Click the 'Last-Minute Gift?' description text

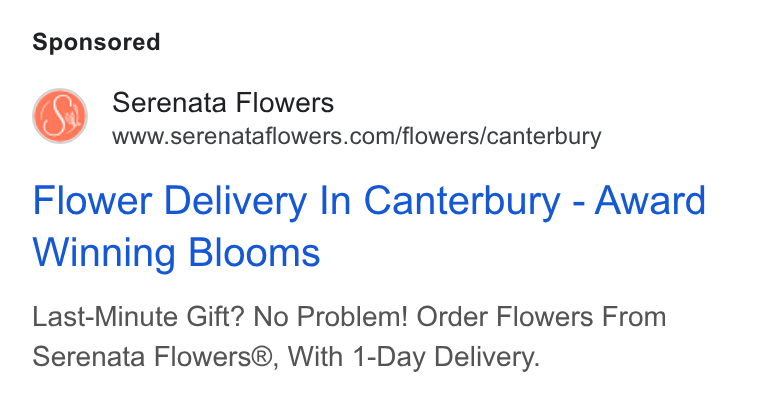click(x=139, y=317)
